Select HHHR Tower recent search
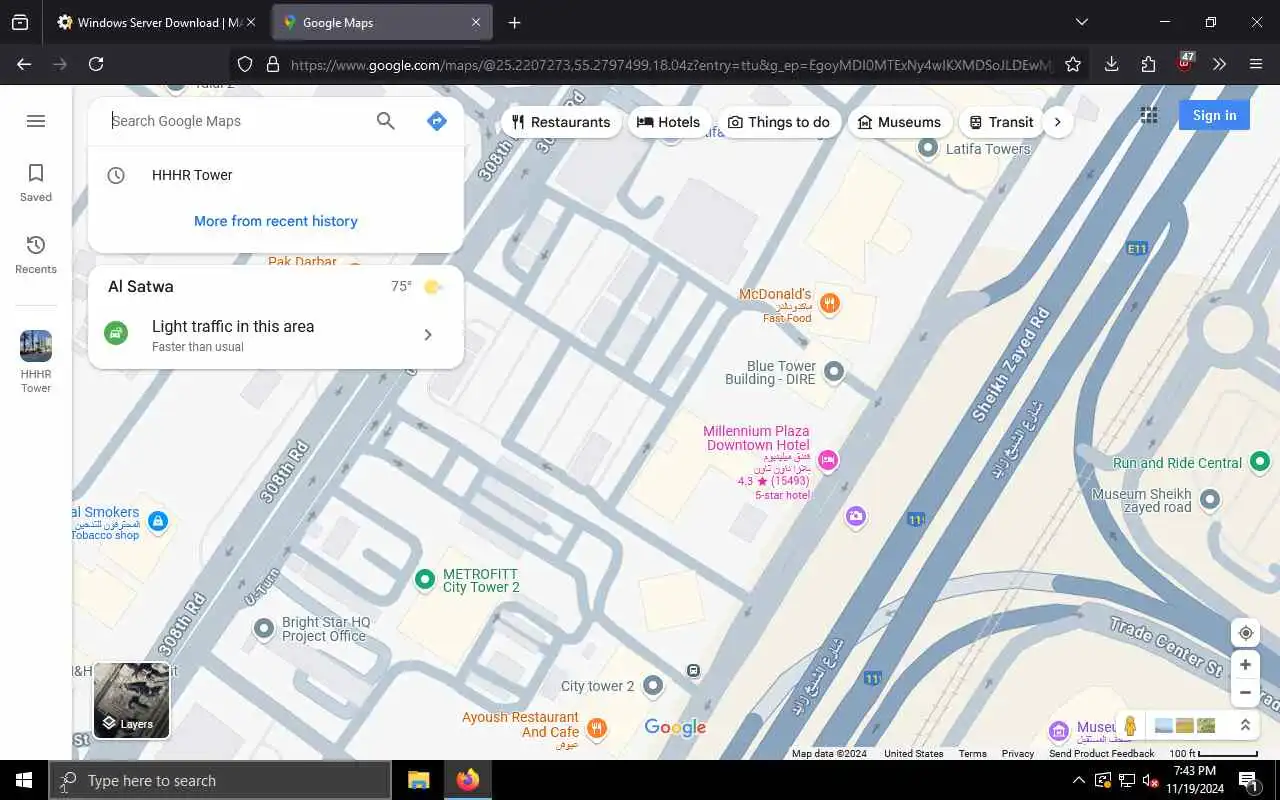This screenshot has width=1280, height=800. [x=276, y=175]
